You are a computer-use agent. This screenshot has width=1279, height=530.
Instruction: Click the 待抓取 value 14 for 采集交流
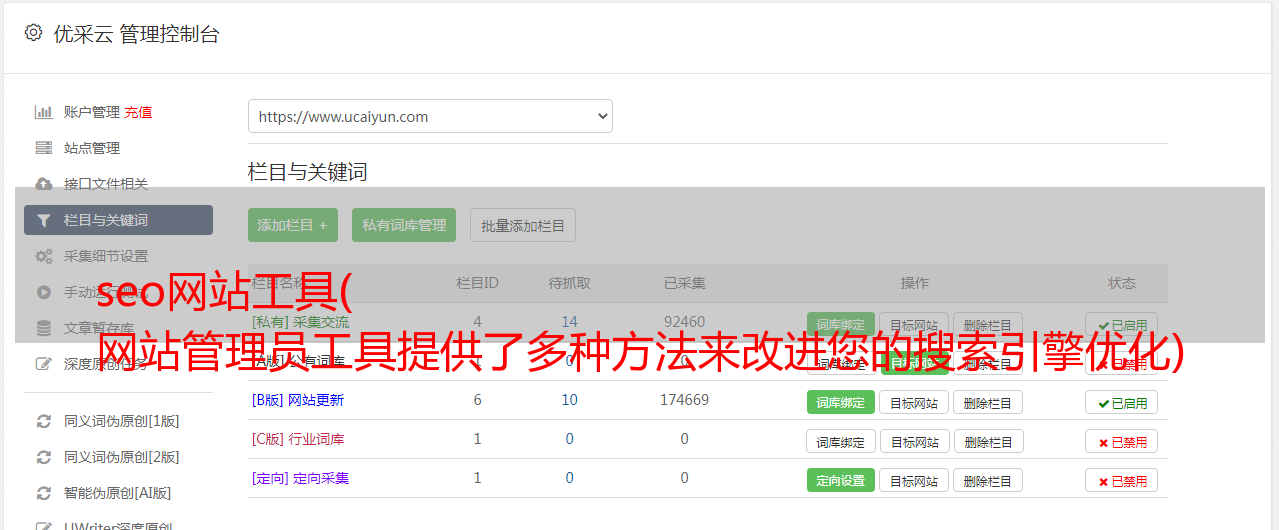click(x=570, y=322)
